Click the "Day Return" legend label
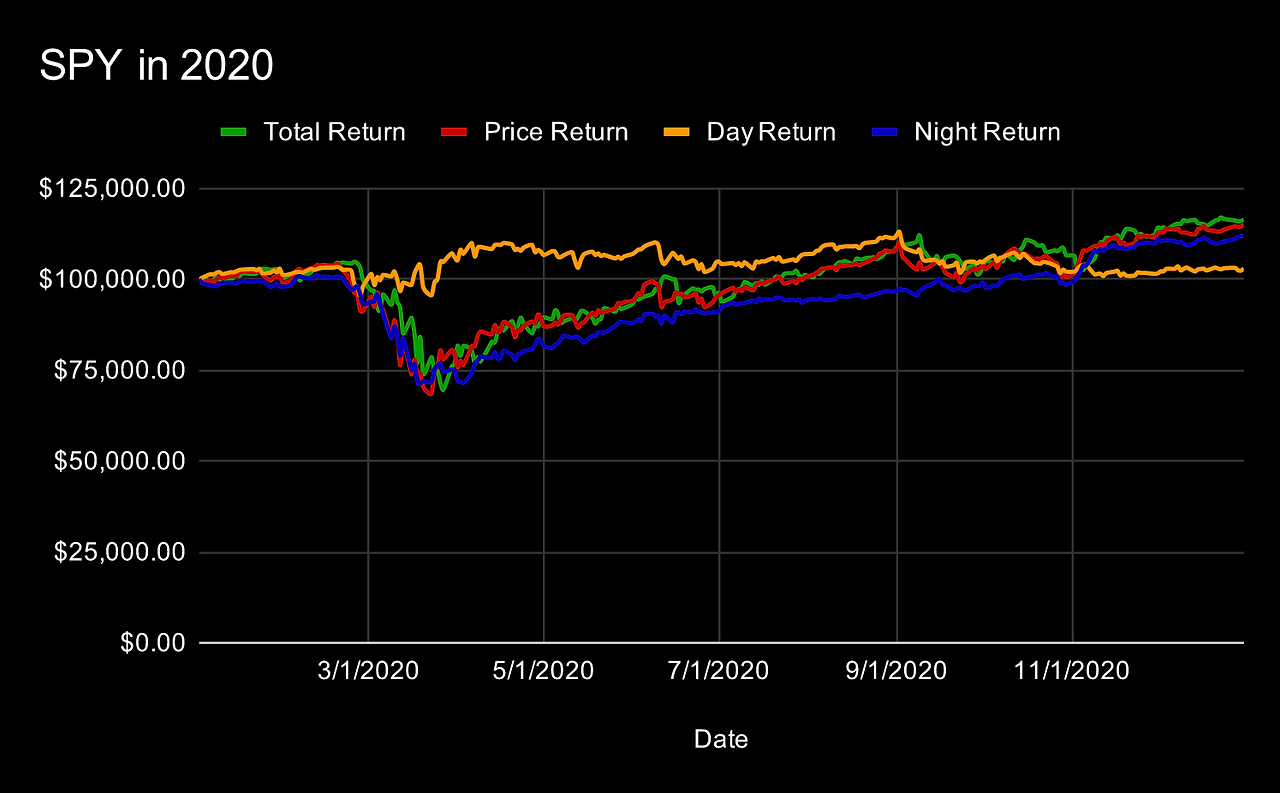The image size is (1280, 793). (x=771, y=132)
